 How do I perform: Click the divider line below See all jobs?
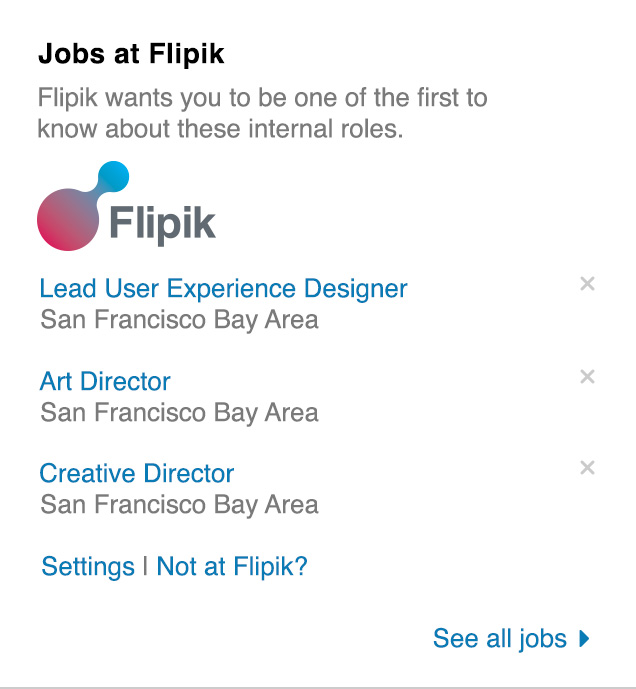[x=318, y=687]
